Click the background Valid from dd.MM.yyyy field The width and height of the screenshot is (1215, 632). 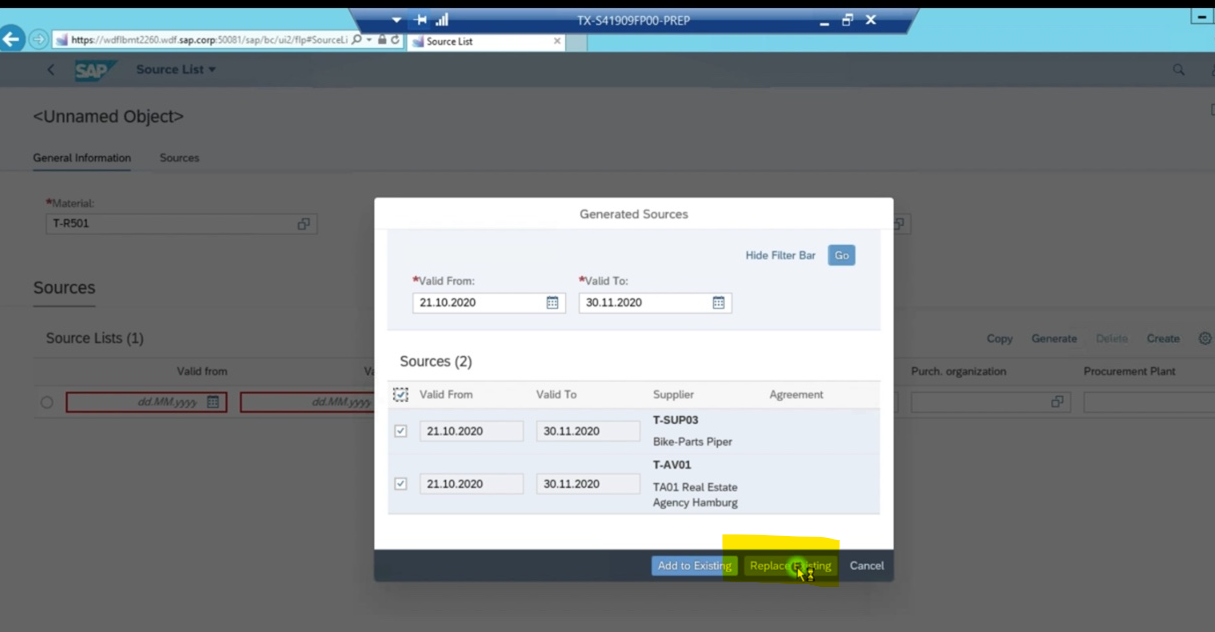point(146,402)
